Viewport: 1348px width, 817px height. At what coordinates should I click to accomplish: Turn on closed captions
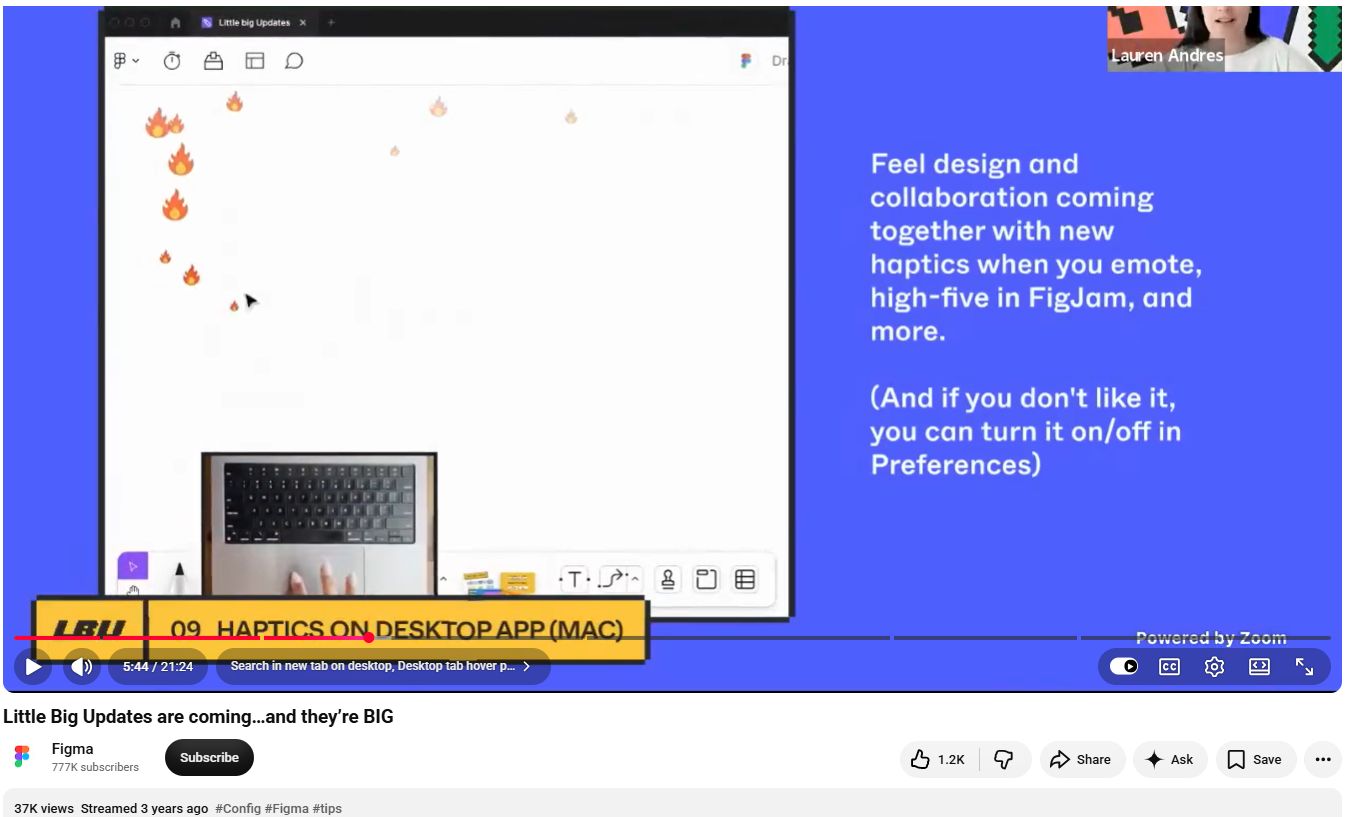pos(1169,666)
